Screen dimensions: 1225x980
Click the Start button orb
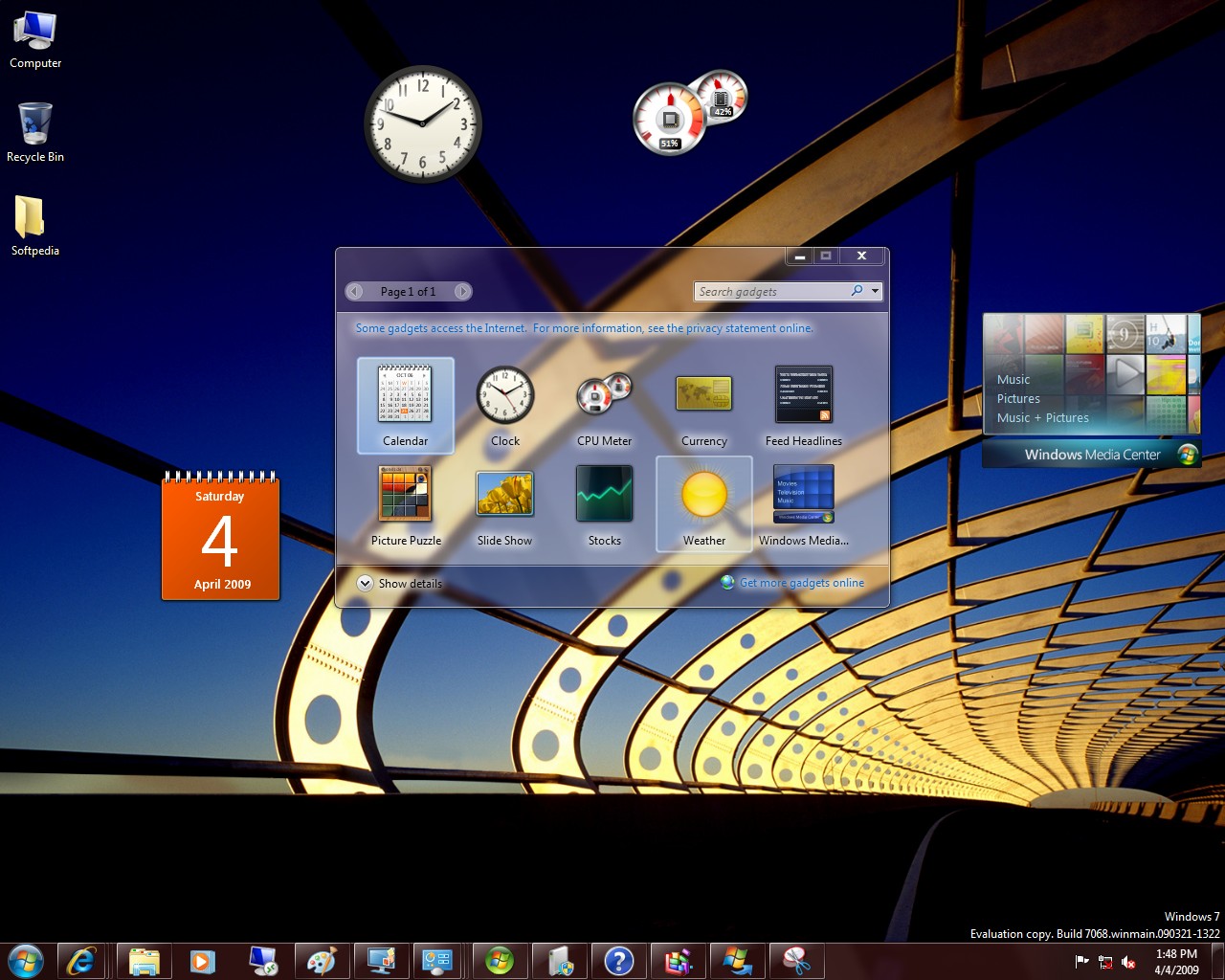coord(25,960)
